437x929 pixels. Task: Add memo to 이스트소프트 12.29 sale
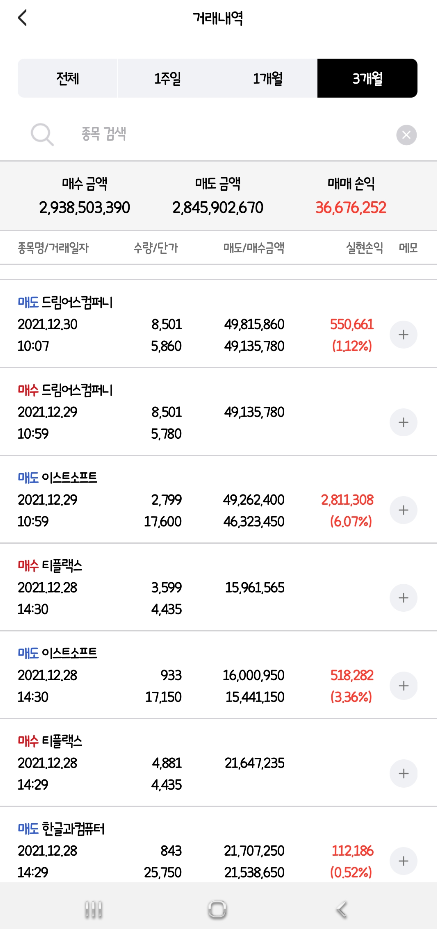403,510
